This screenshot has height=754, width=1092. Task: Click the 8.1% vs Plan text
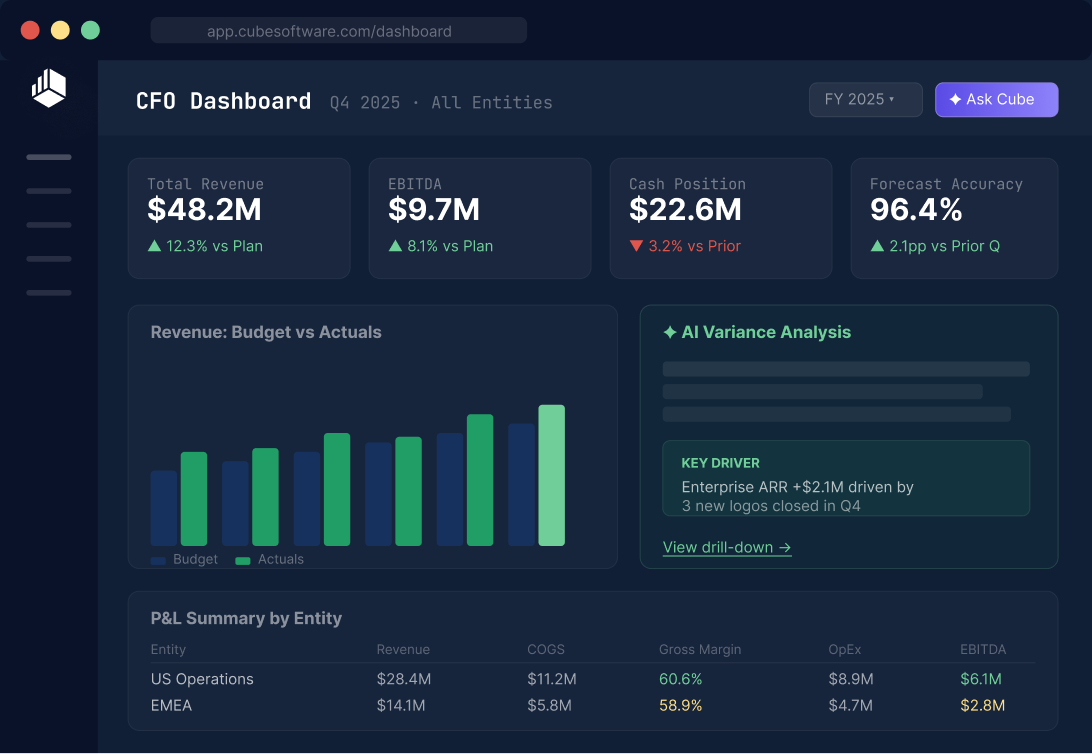click(x=450, y=246)
